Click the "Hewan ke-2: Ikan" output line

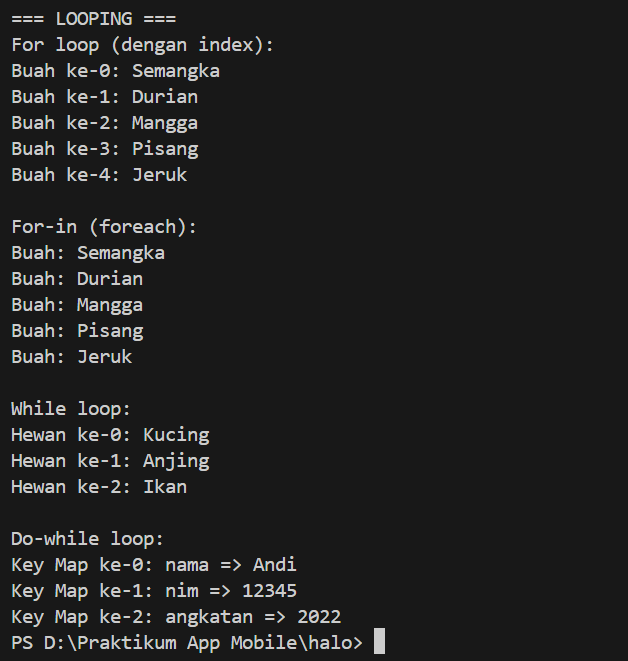[99, 486]
